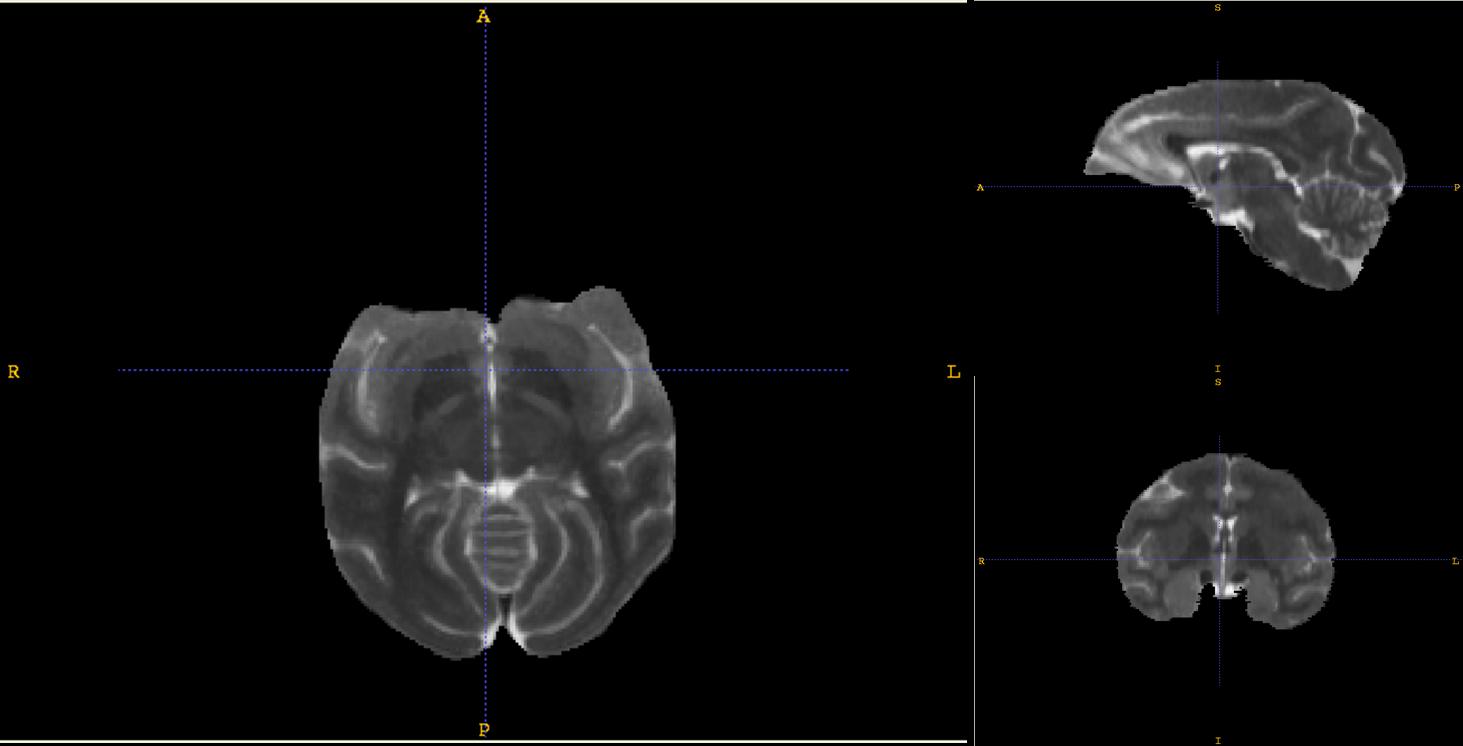Image resolution: width=1463 pixels, height=746 pixels.
Task: Pick the bright CSF at the coronal slice base
Action: (1226, 590)
